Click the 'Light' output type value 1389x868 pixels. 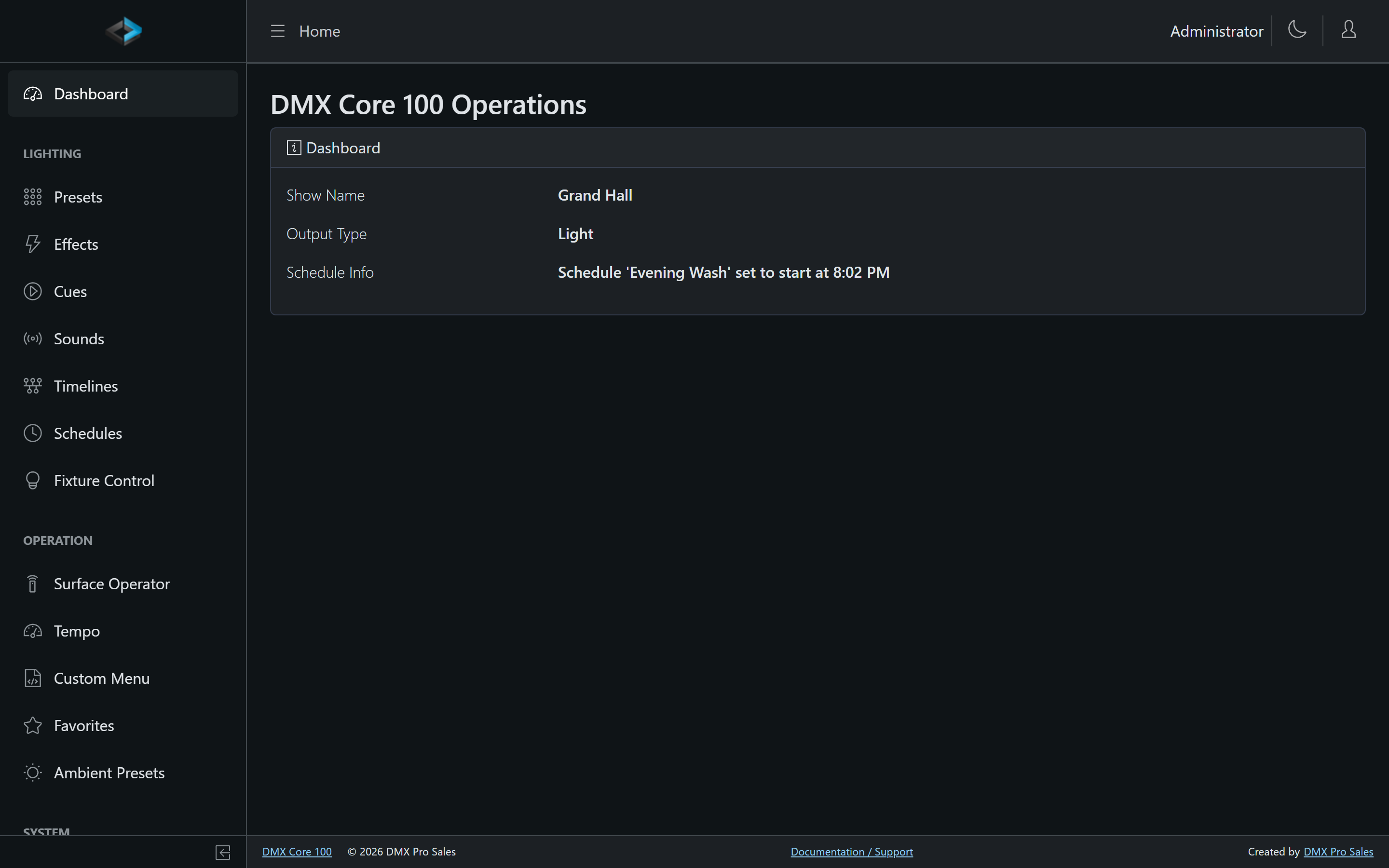tap(576, 234)
